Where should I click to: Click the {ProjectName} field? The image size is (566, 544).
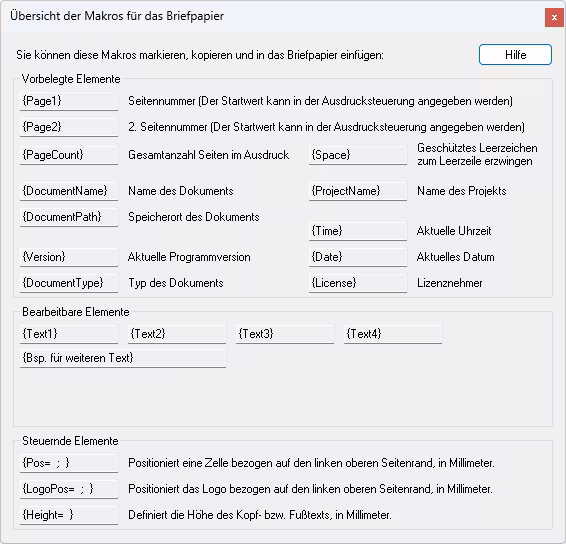tap(358, 191)
